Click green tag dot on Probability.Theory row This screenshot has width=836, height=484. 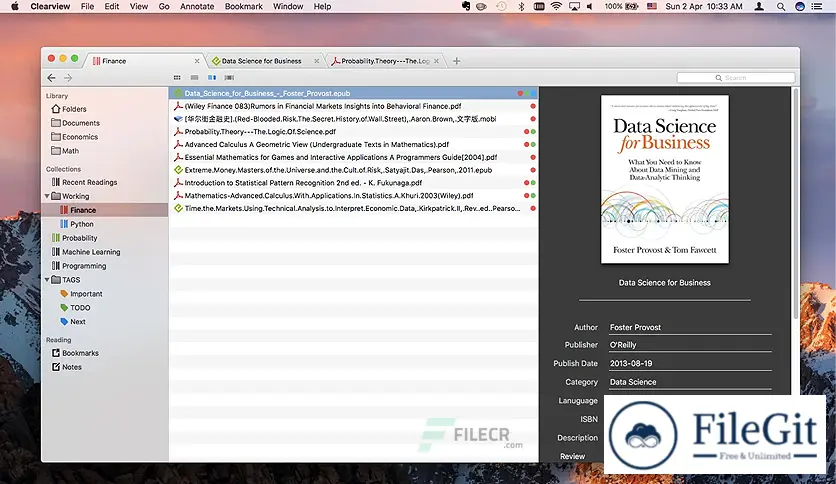(x=533, y=132)
